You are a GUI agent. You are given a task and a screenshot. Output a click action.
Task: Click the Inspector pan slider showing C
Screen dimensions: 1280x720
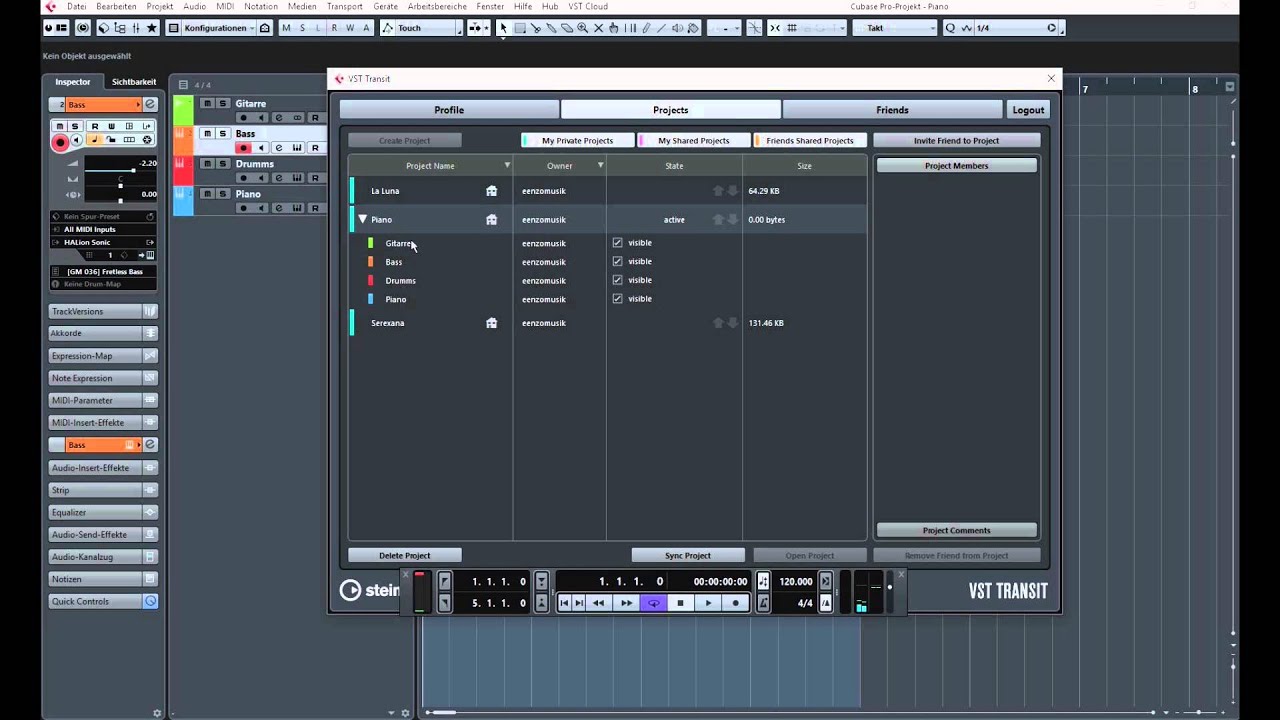[120, 184]
